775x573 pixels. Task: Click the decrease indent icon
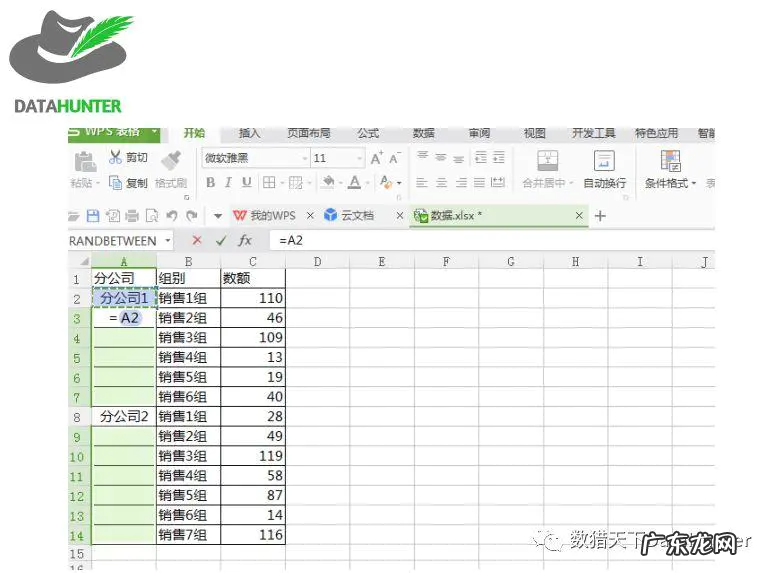pos(480,157)
